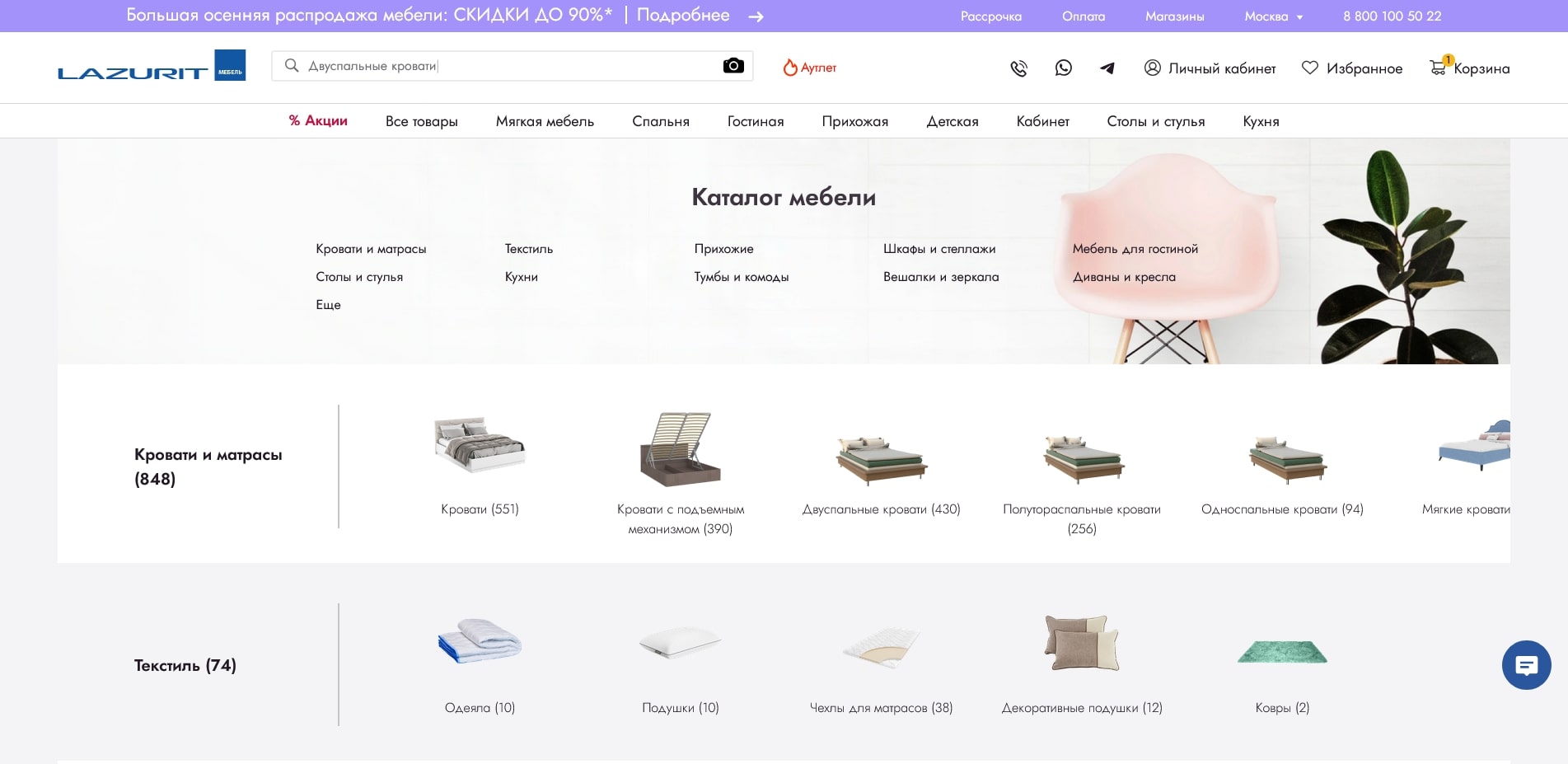Open the Рассрочка installment link
1568x764 pixels.
coord(990,16)
